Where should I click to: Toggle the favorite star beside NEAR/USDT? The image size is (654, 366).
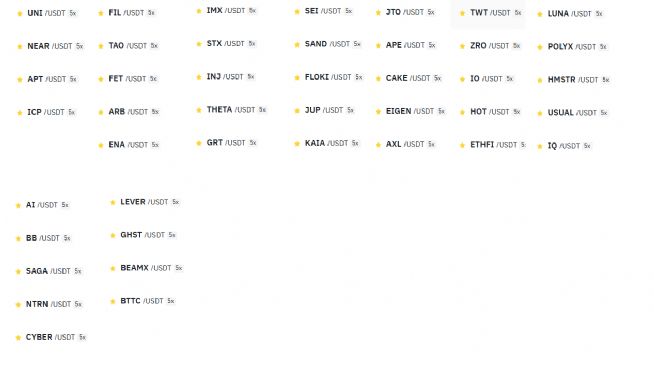(x=20, y=47)
